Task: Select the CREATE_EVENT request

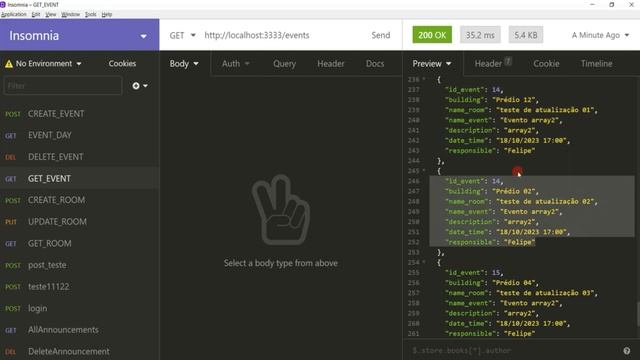Action: (80, 114)
